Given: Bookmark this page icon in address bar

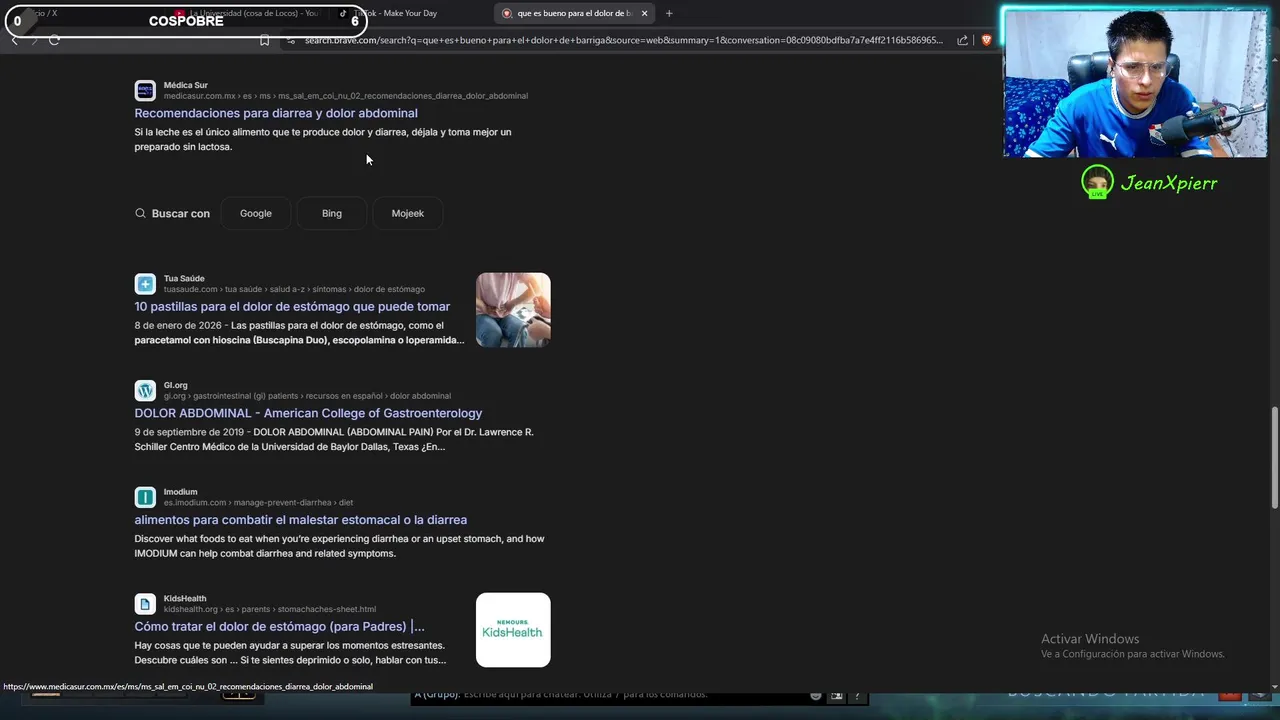Looking at the screenshot, I should click(264, 40).
